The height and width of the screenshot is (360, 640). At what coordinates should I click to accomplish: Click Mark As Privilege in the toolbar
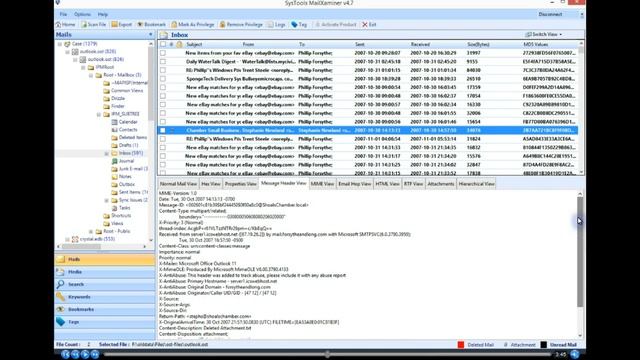193,24
